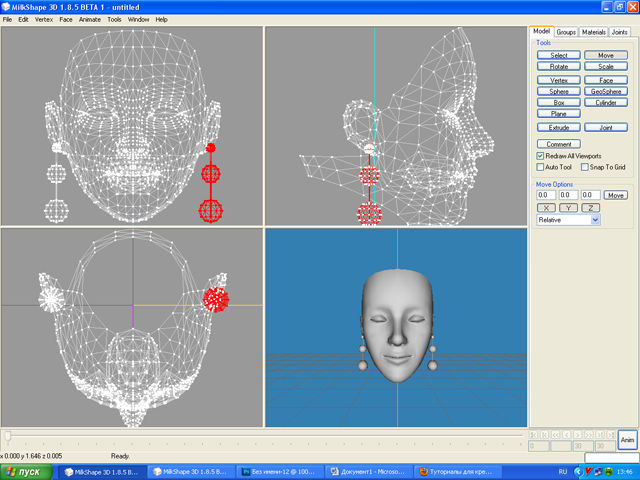Click the first Move Options value field
Viewport: 640px width, 480px height.
pyautogui.click(x=546, y=195)
